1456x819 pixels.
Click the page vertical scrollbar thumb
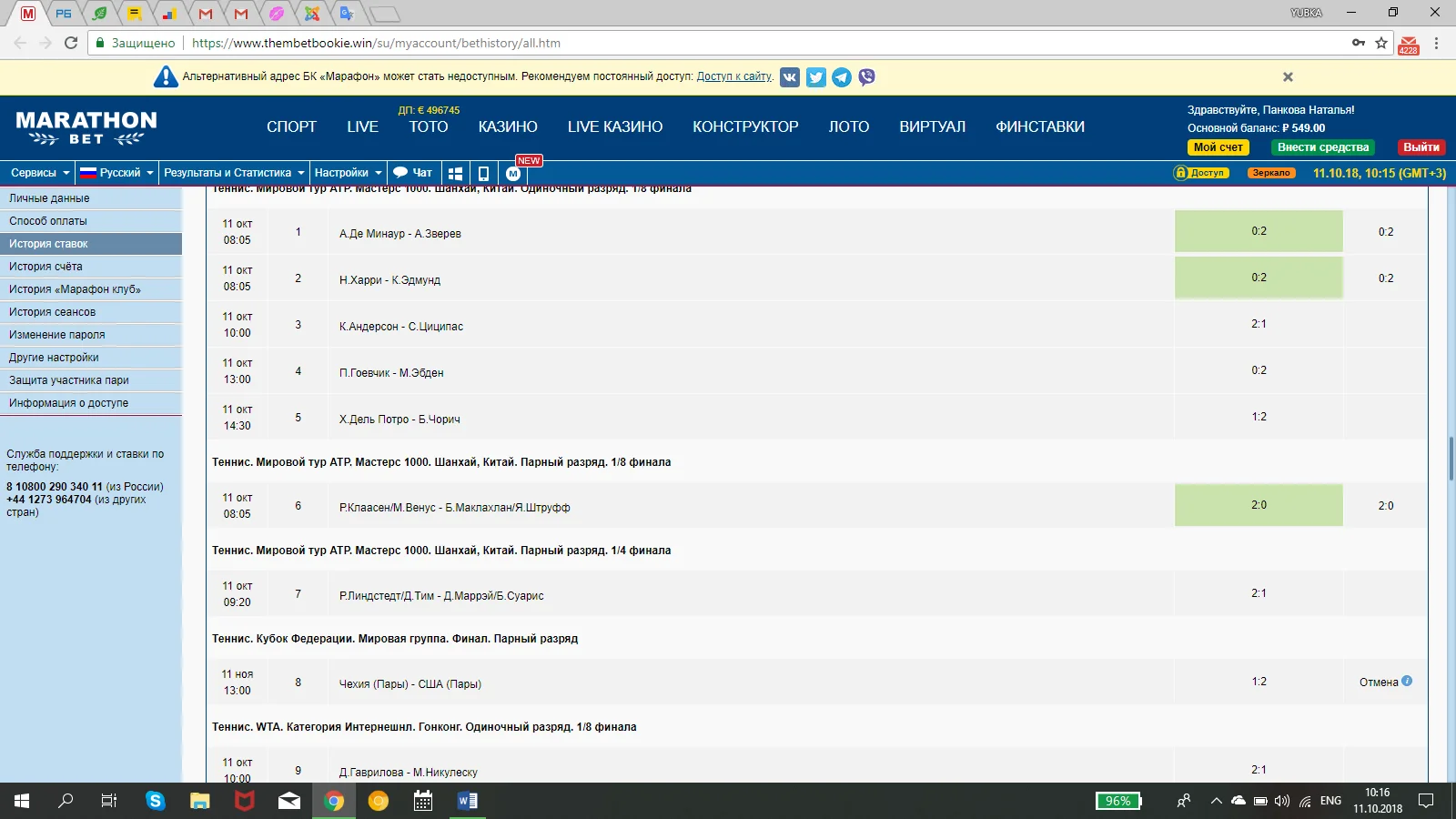[x=1451, y=459]
